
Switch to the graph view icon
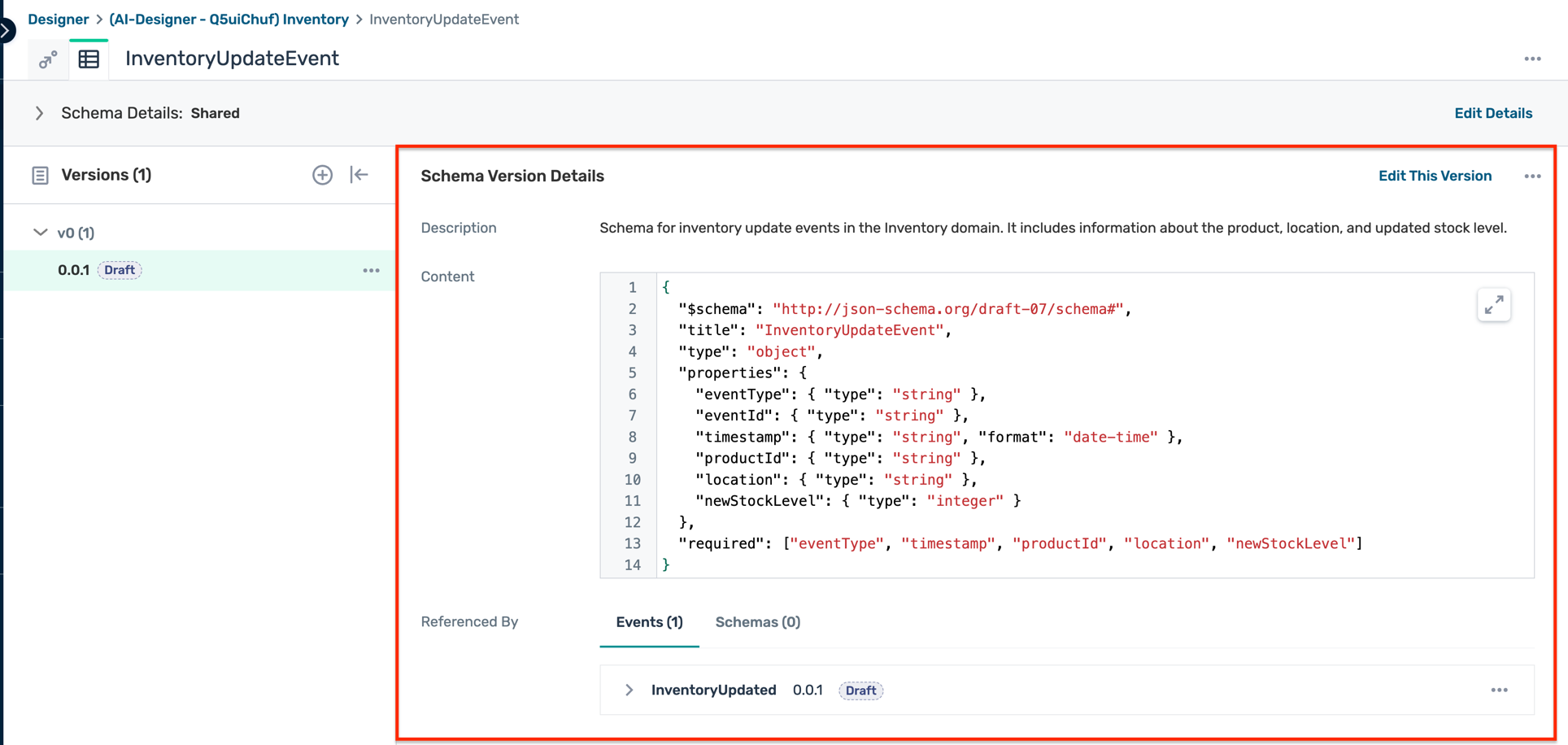pos(47,59)
